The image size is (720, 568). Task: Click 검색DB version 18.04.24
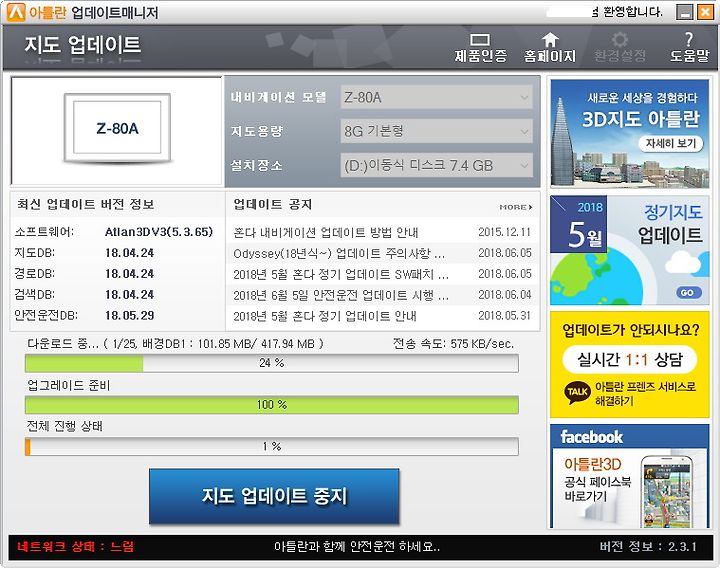point(129,295)
